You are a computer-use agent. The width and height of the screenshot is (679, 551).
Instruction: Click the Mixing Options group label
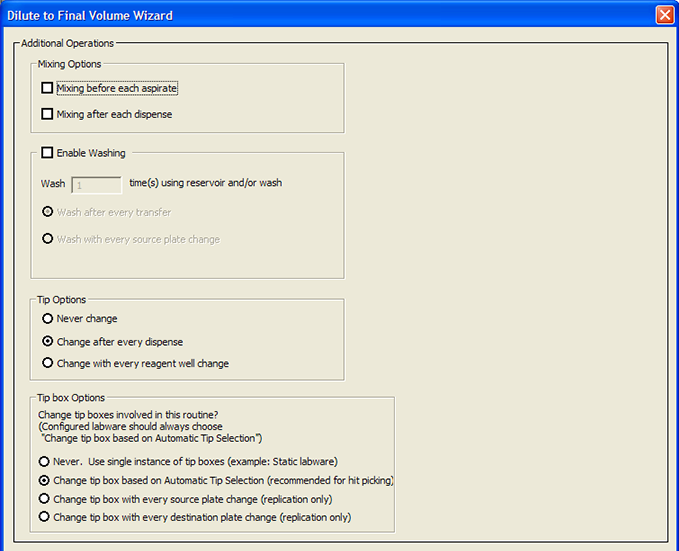tap(69, 64)
